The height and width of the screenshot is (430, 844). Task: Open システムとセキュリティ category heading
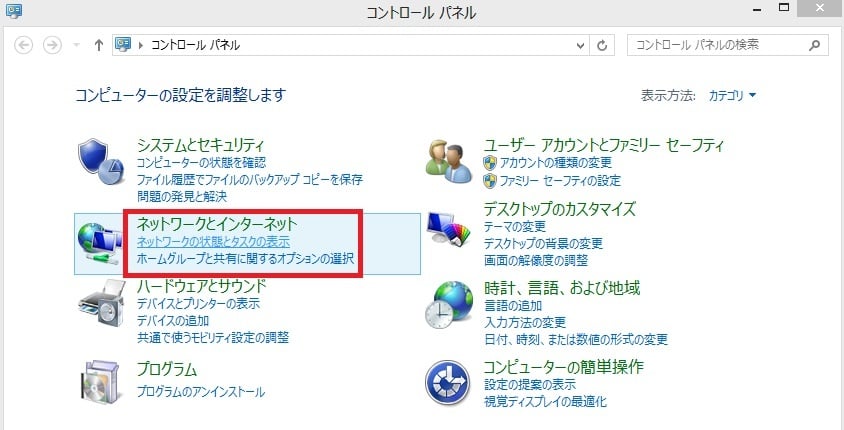pos(200,145)
